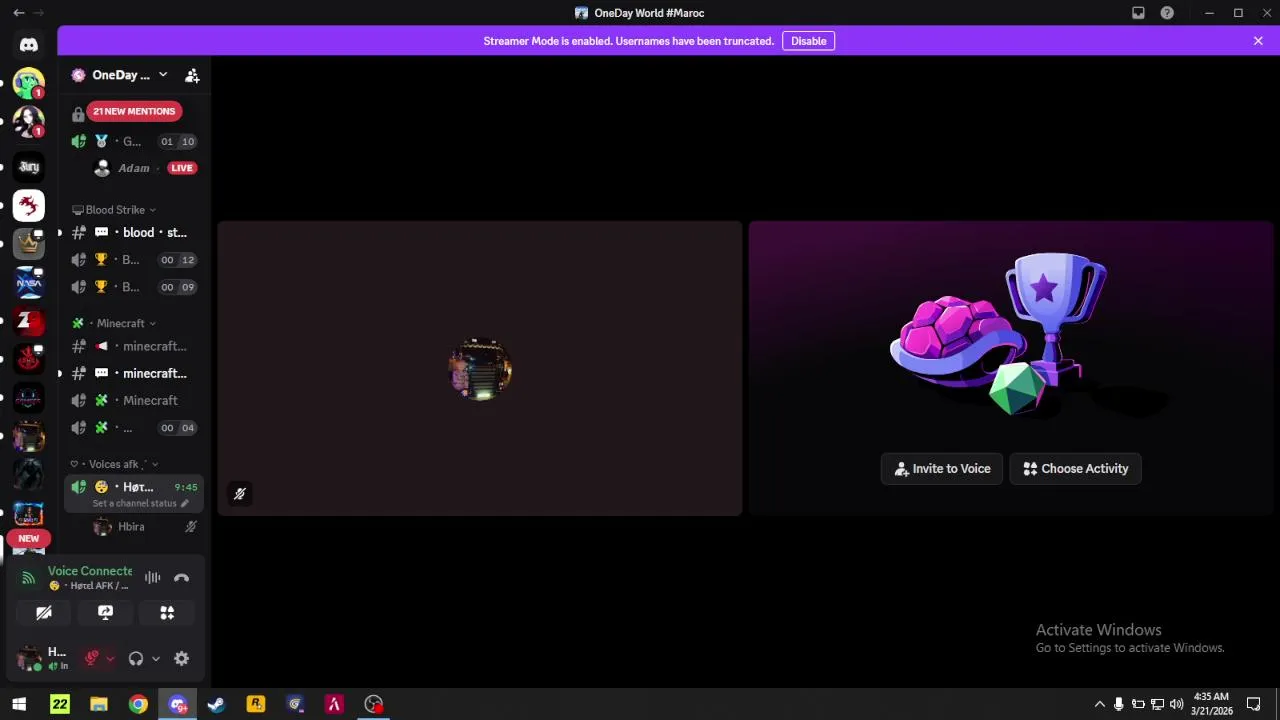Open the Bury server icon
Viewport: 1280px width, 720px height.
pos(29,167)
